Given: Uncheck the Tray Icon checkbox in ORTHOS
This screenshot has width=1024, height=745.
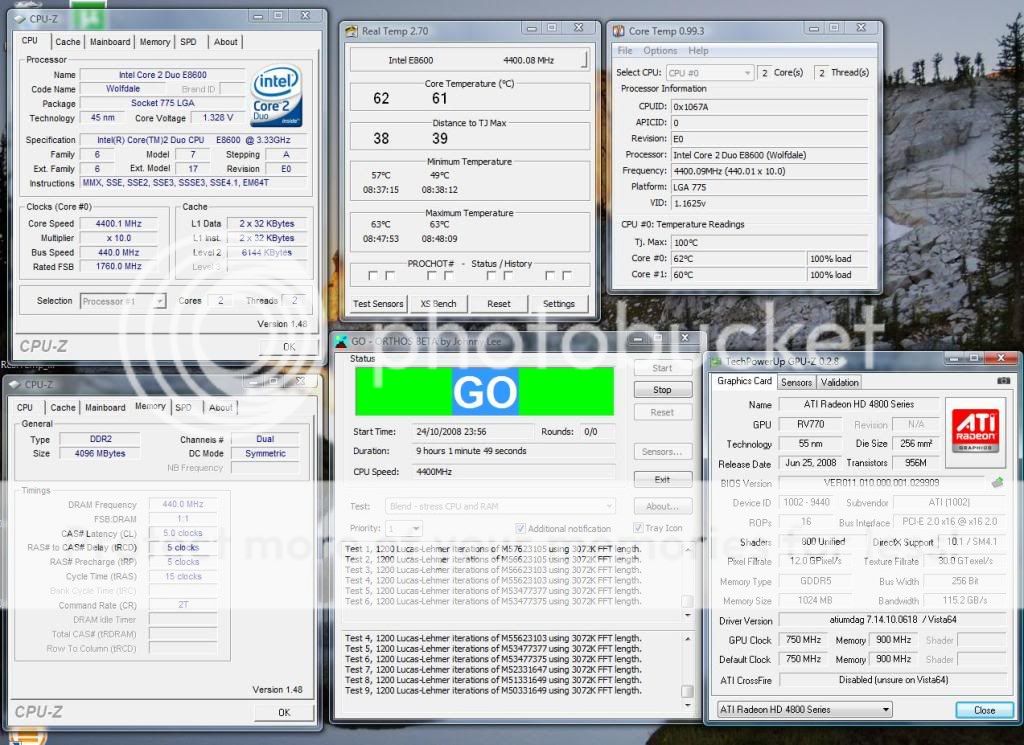Looking at the screenshot, I should click(638, 528).
